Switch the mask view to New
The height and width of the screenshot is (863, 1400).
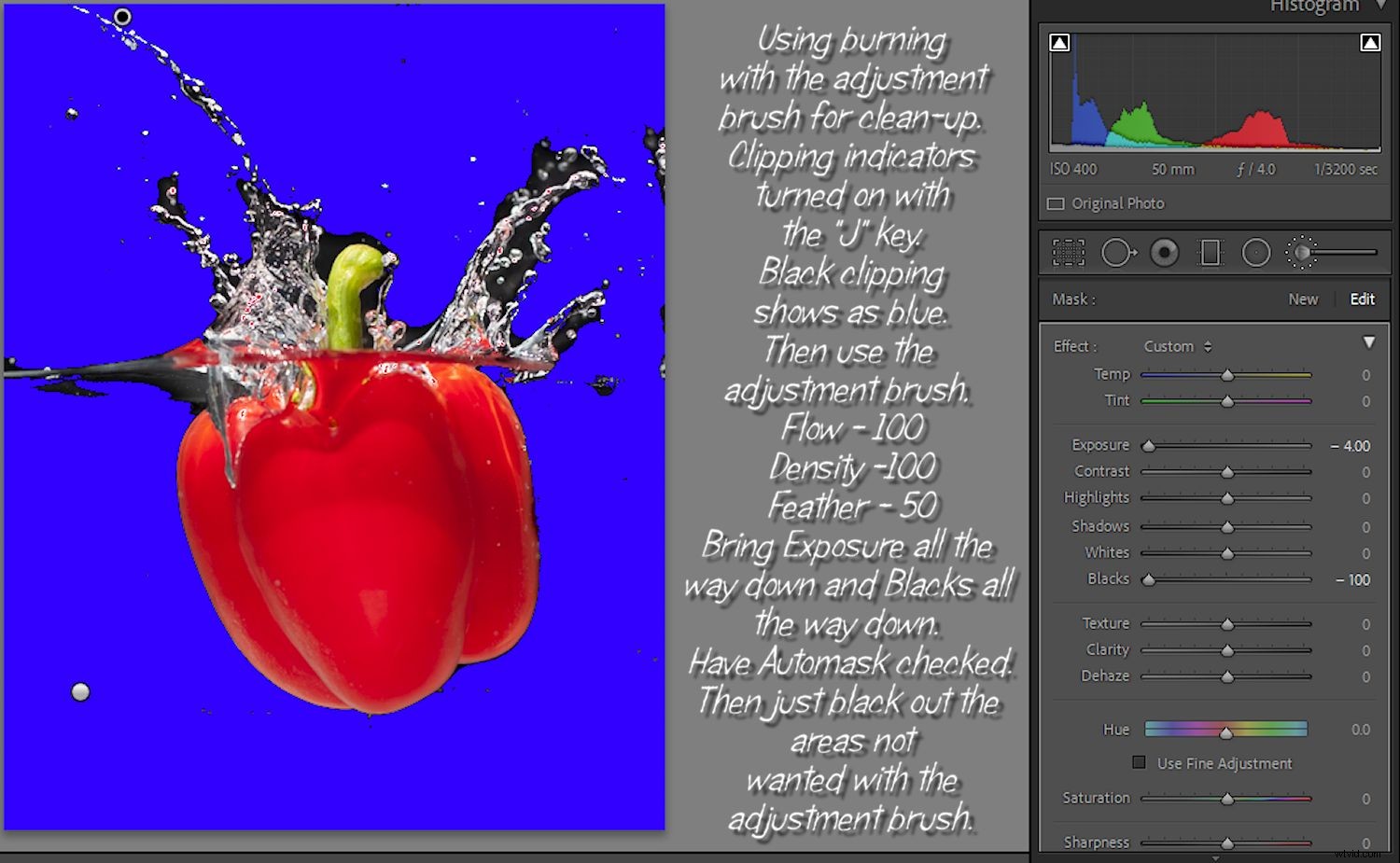(x=1303, y=299)
